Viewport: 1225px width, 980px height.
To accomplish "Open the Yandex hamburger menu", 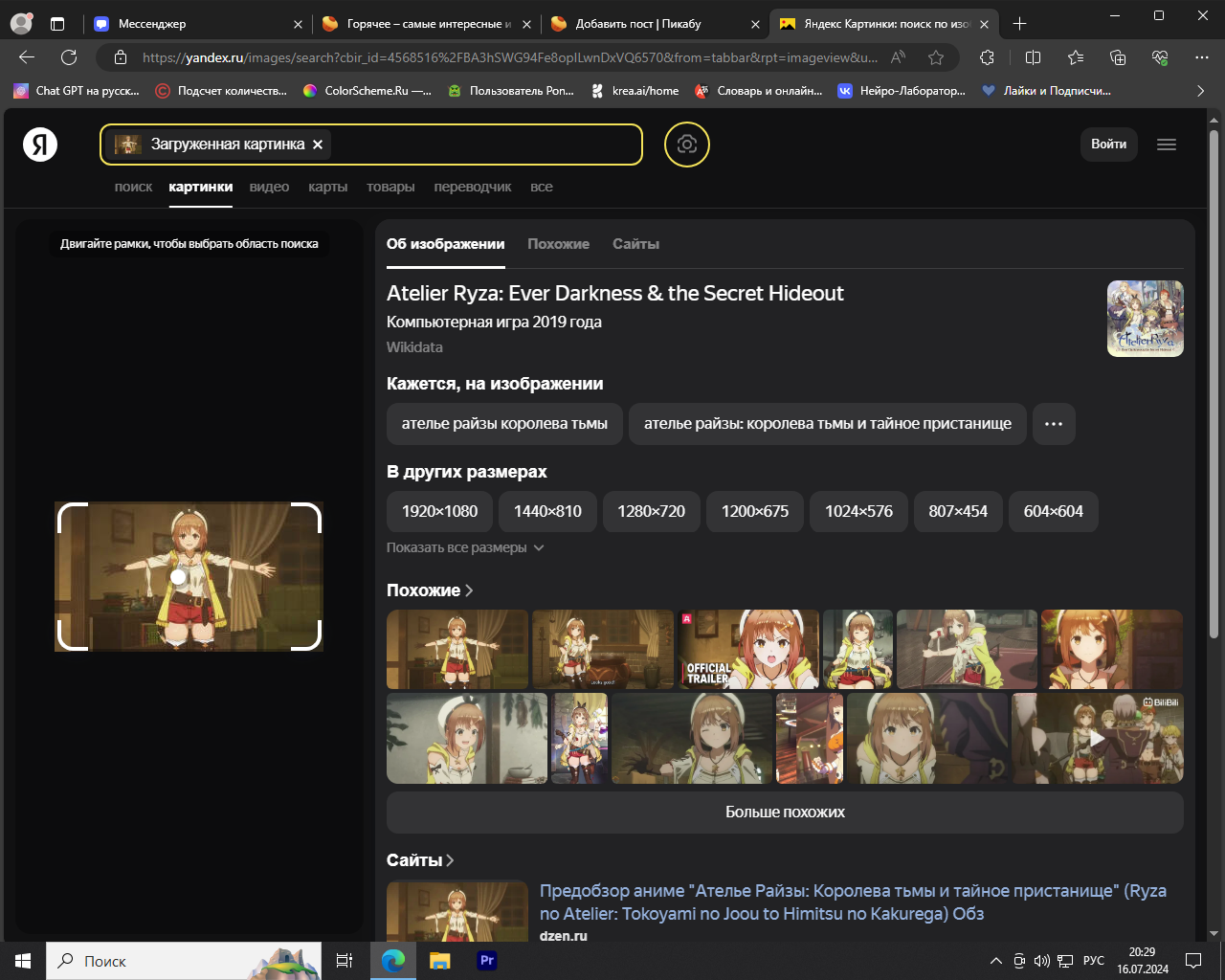I will coord(1166,145).
